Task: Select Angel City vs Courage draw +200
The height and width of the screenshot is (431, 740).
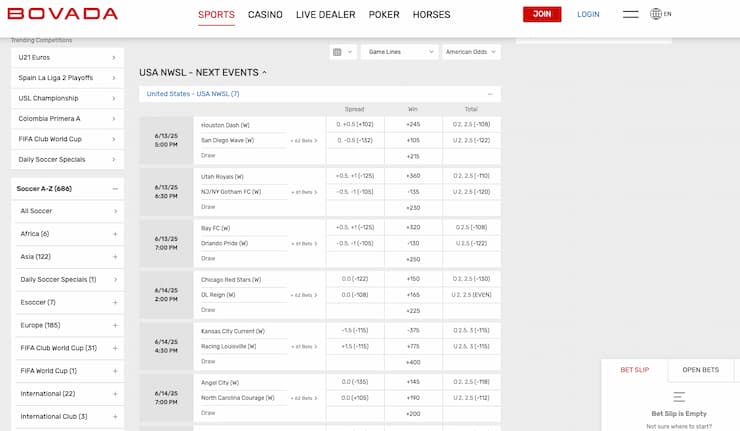Action: (x=413, y=414)
